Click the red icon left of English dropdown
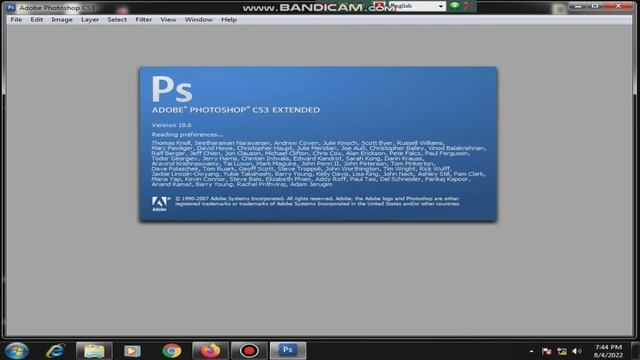Image resolution: width=640 pixels, height=360 pixels. coord(380,6)
